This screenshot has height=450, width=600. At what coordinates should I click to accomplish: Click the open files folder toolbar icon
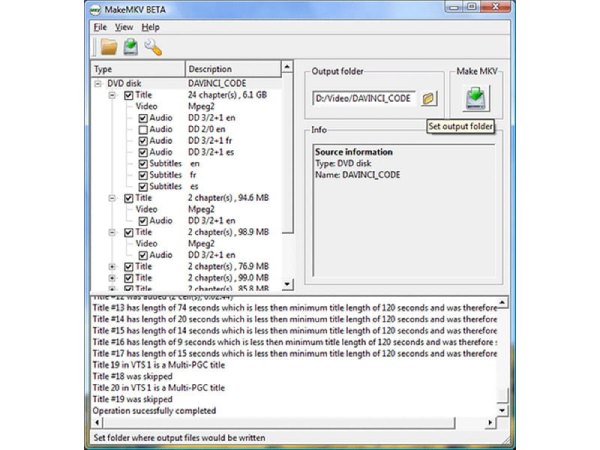[x=107, y=47]
